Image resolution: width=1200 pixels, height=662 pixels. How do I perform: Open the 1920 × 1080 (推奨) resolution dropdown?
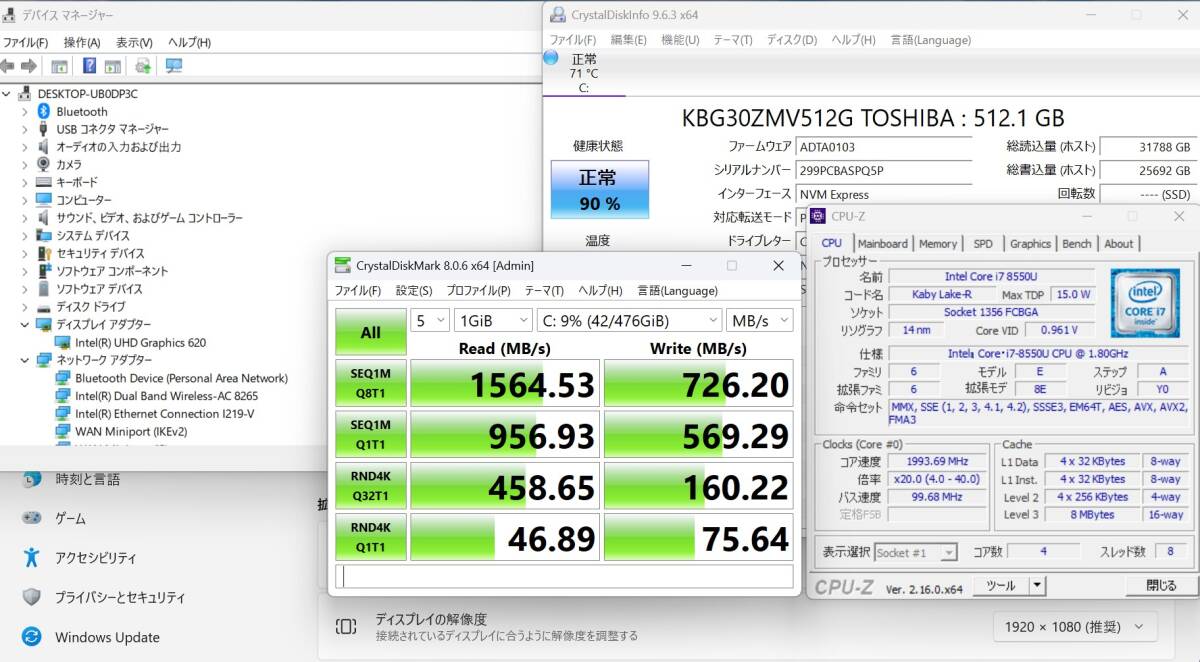(x=1075, y=628)
